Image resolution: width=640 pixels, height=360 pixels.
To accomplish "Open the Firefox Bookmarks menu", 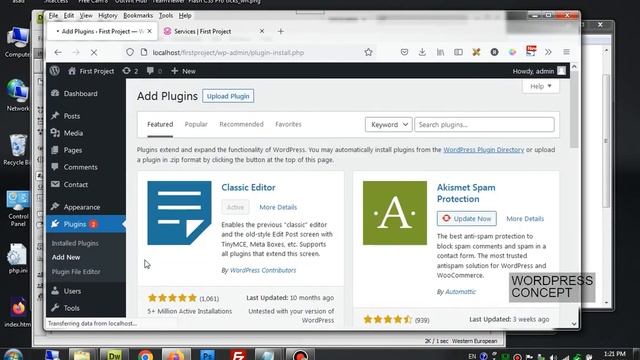I will (138, 16).
